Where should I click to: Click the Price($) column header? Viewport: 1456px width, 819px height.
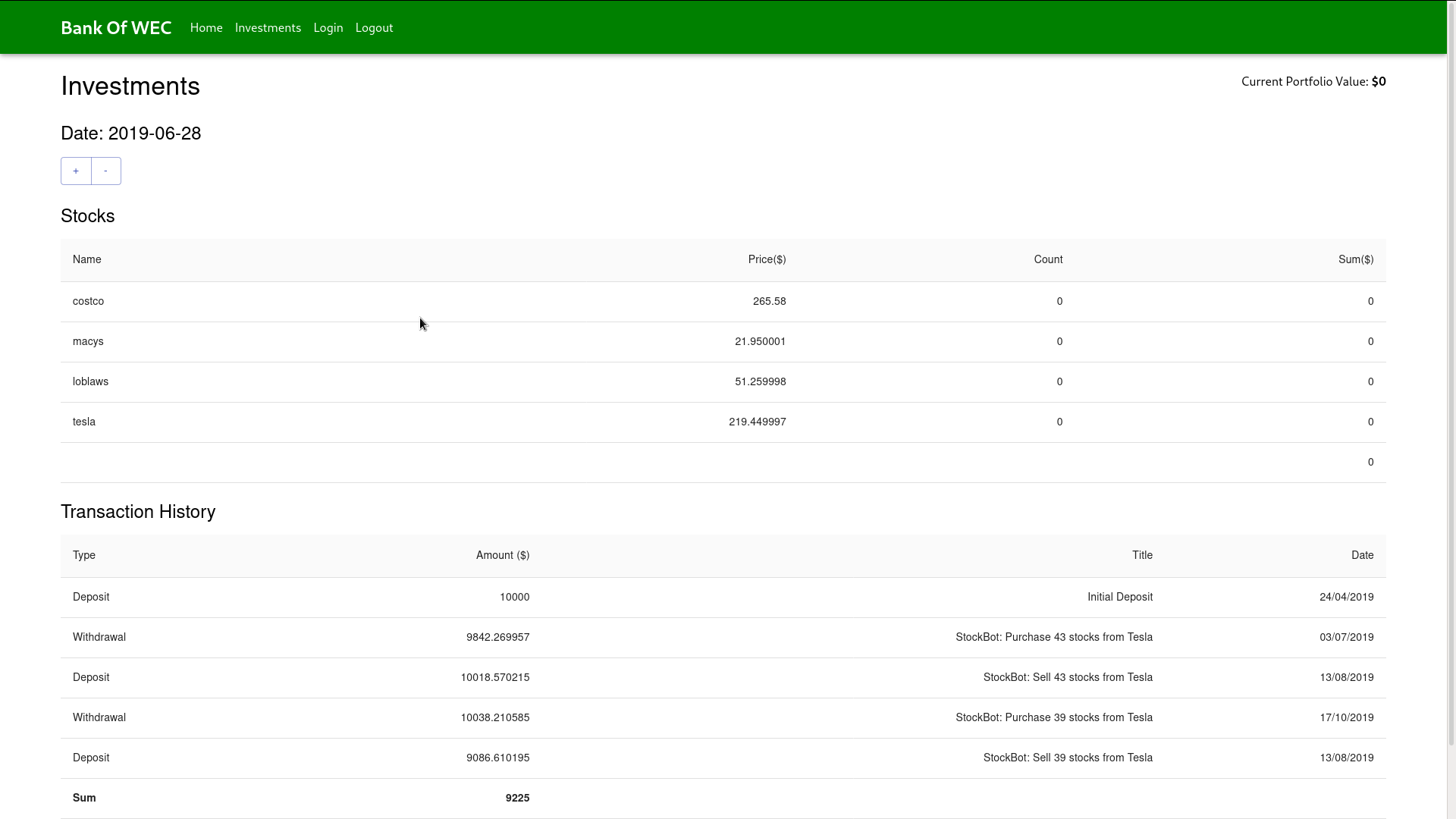point(767,260)
